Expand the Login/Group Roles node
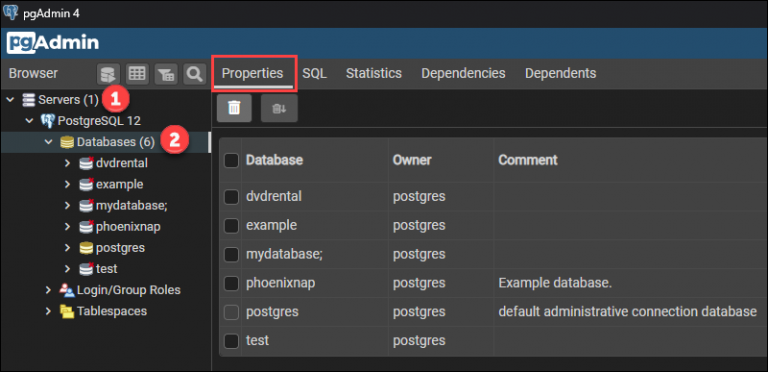768x372 pixels. [48, 290]
